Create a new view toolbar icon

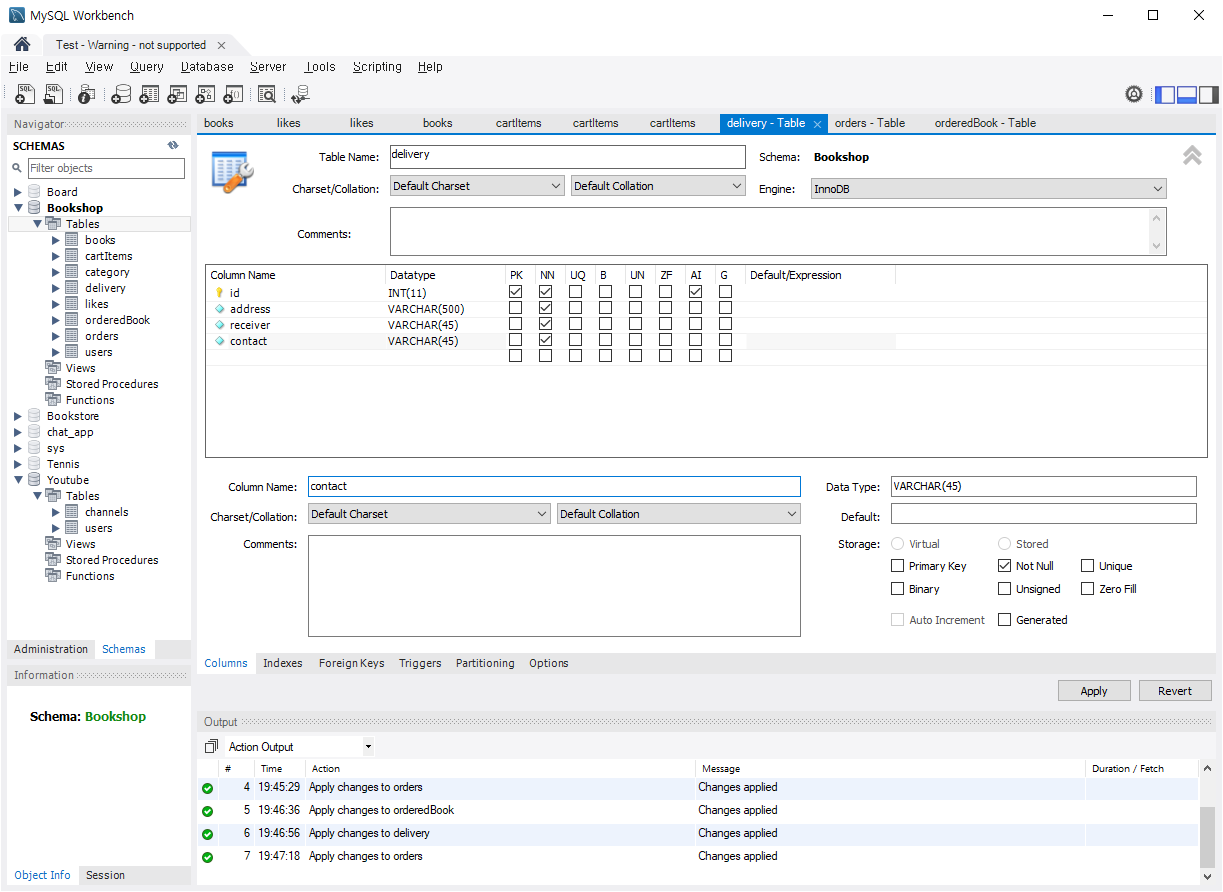click(x=177, y=94)
